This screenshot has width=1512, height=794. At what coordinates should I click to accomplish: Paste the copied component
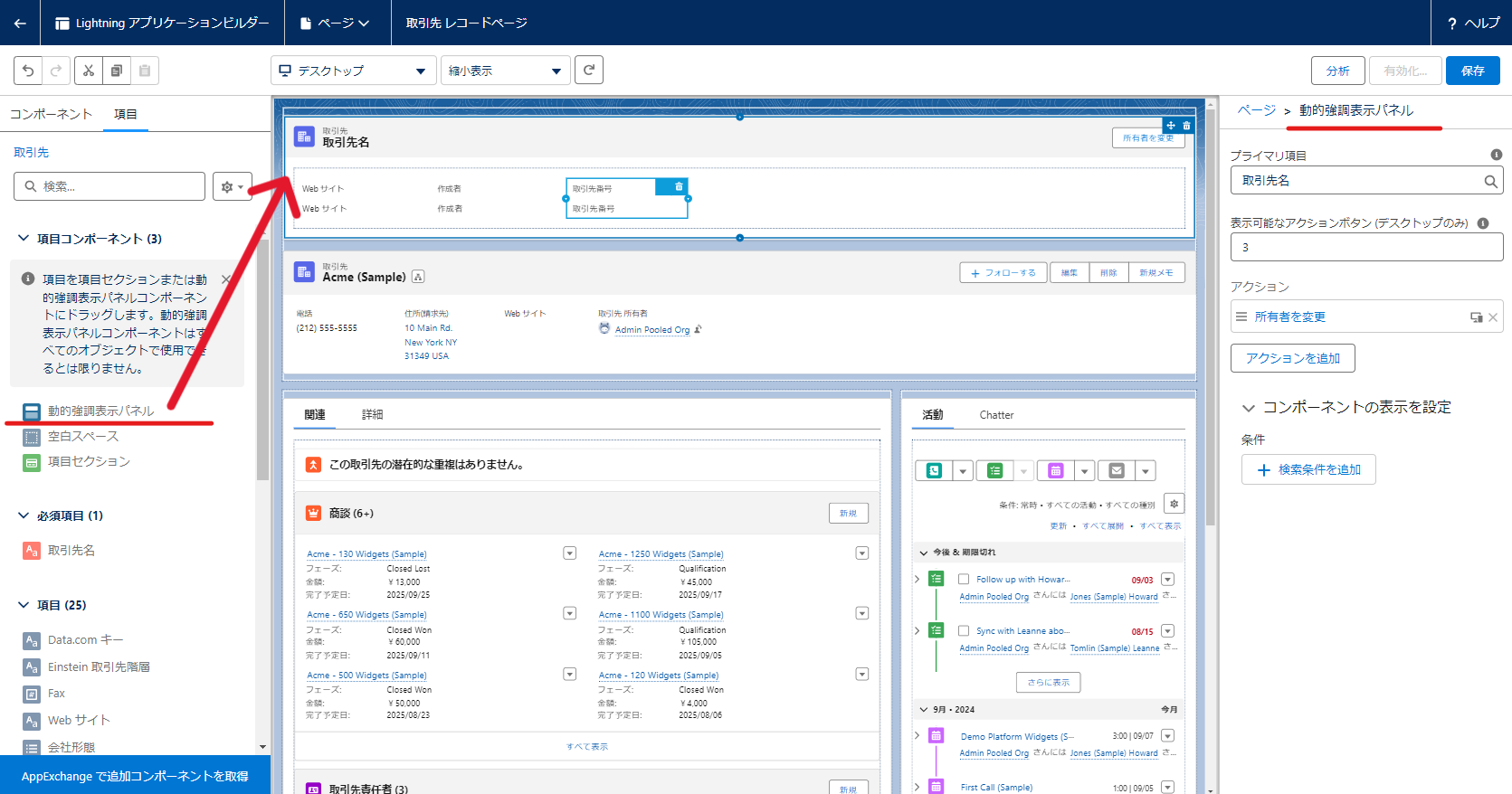click(145, 71)
